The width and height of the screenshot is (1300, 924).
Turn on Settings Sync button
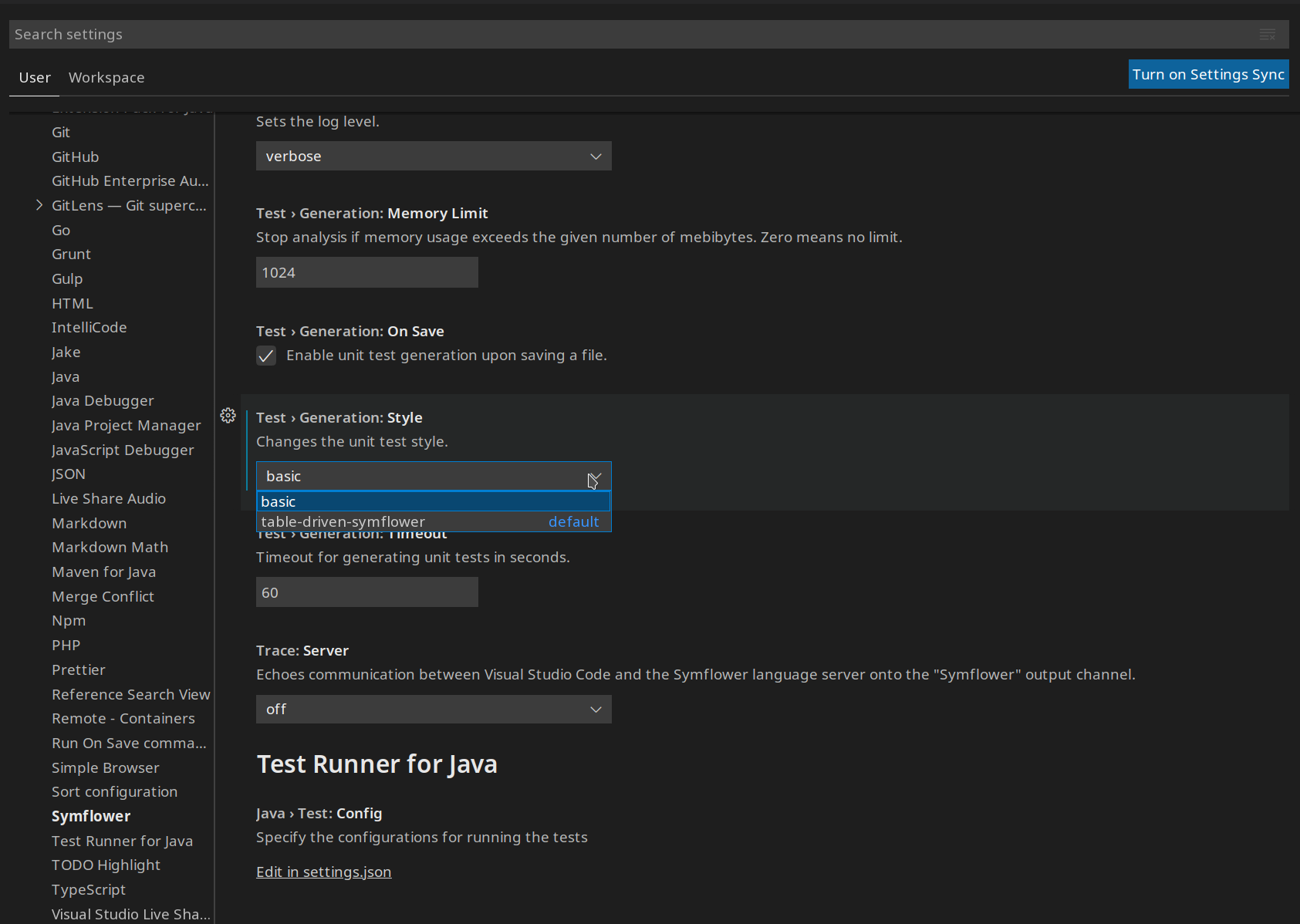1208,74
